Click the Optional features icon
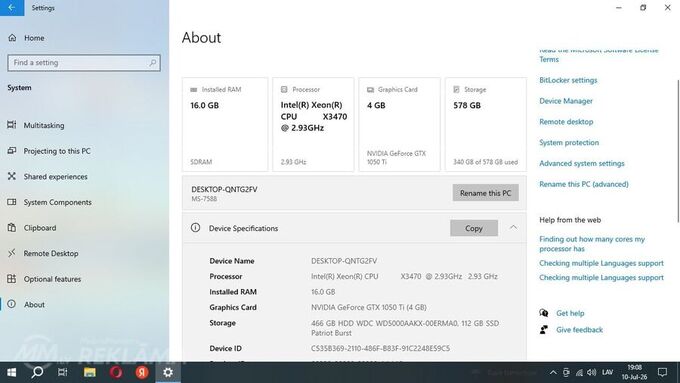 click(x=12, y=278)
